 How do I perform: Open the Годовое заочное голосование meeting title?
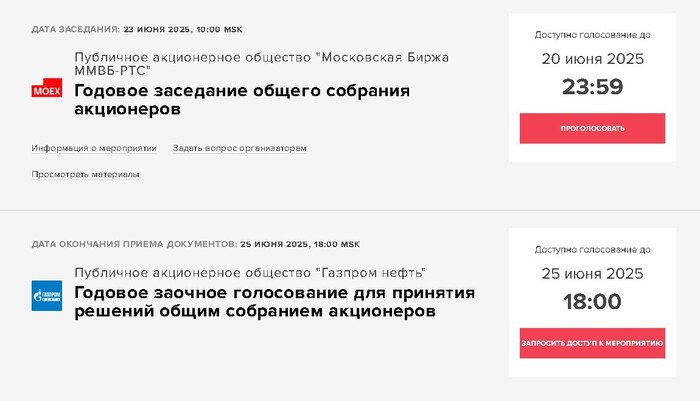click(274, 302)
